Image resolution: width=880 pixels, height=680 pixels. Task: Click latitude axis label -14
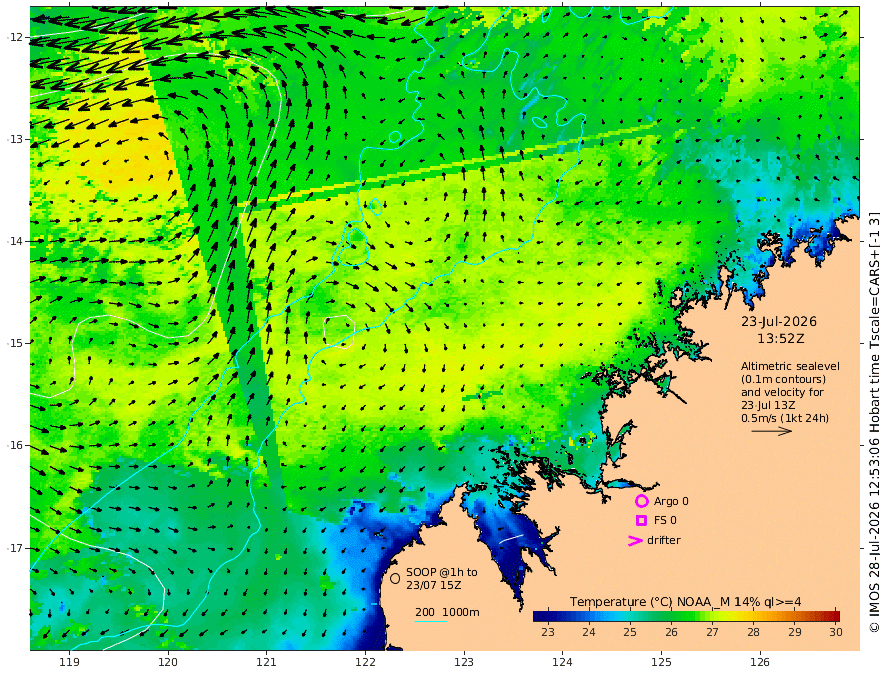[16, 242]
